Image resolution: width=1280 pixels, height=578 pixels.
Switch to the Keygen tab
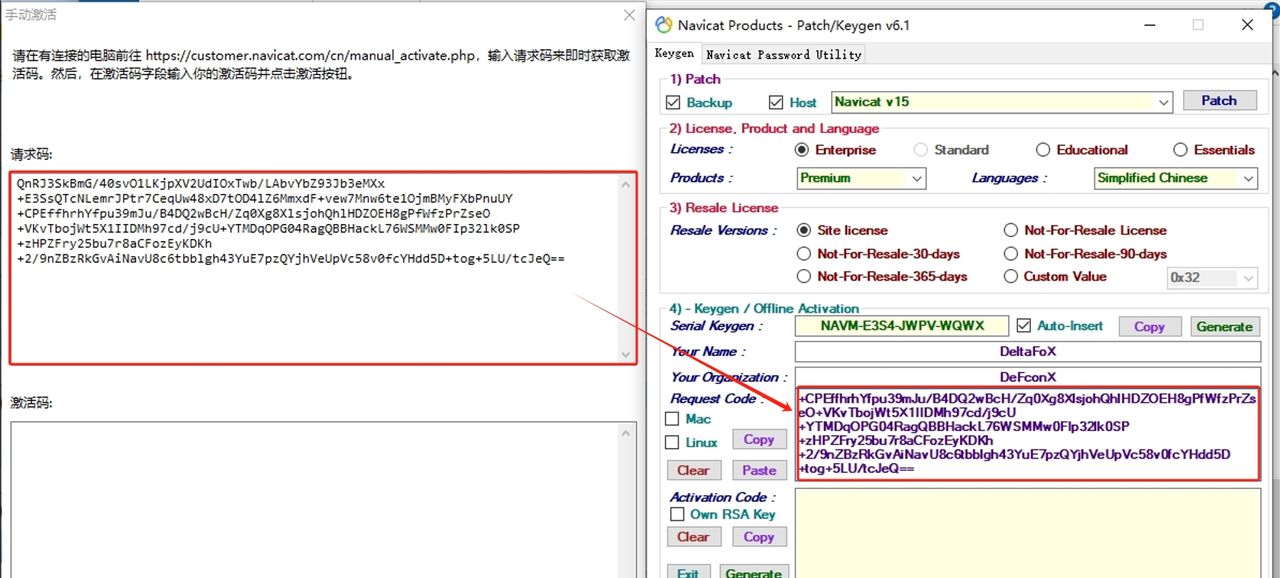[674, 54]
